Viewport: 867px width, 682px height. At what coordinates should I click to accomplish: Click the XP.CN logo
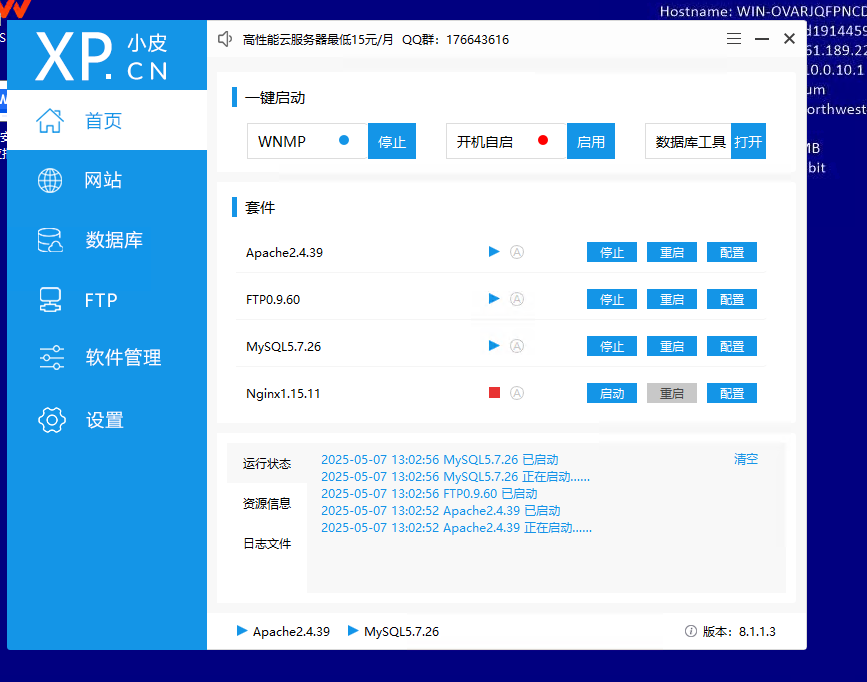(x=101, y=56)
